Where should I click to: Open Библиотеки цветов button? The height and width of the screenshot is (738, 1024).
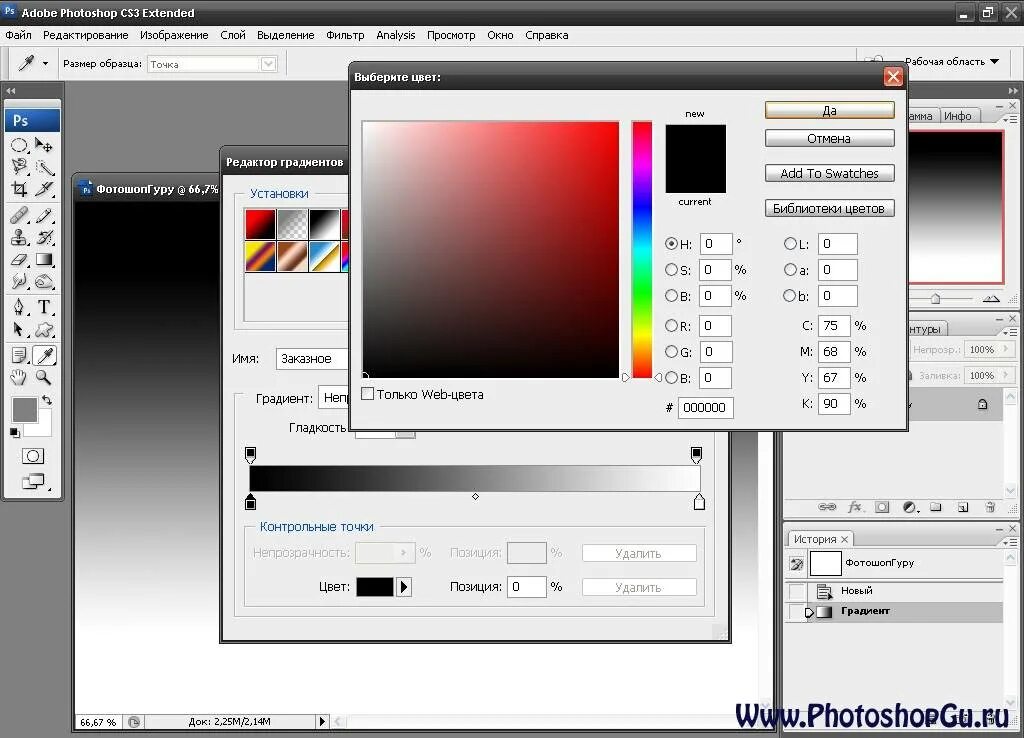(829, 208)
